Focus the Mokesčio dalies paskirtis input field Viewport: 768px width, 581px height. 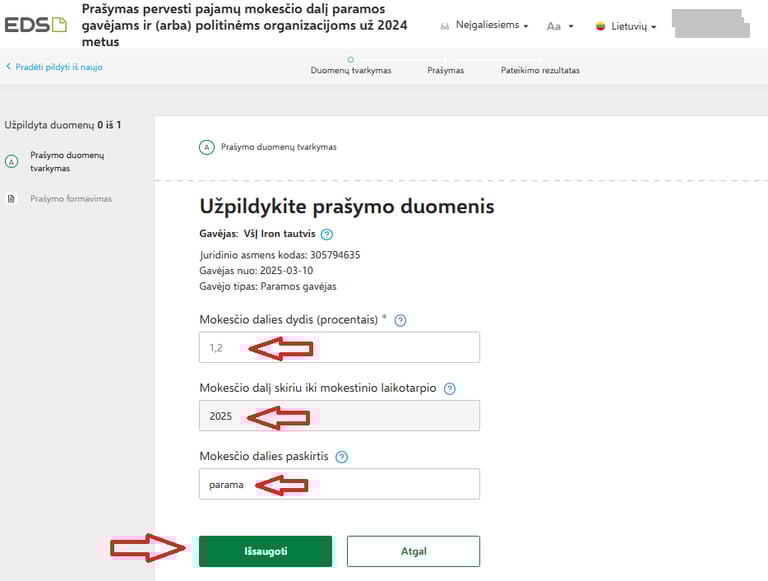point(339,484)
